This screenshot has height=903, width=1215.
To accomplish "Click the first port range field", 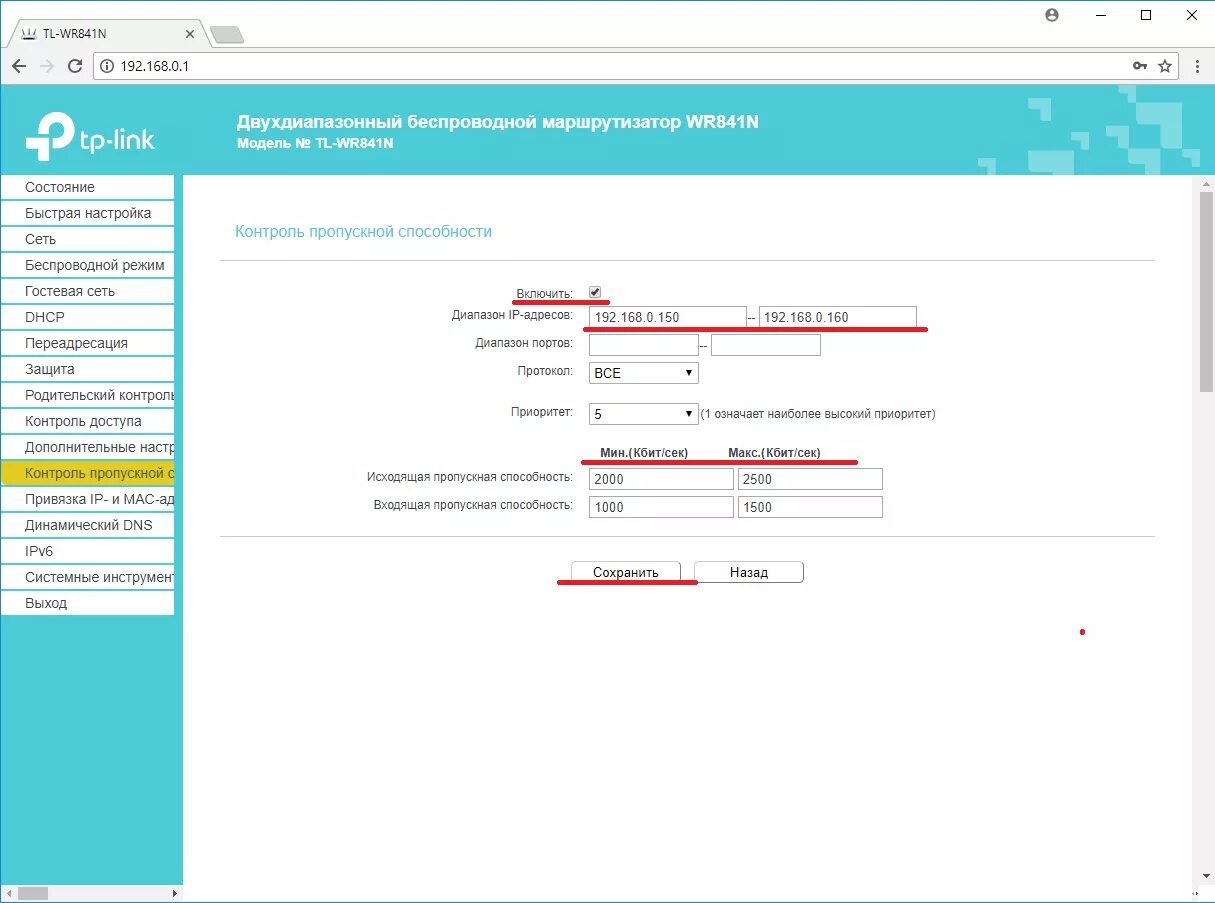I will pos(644,345).
